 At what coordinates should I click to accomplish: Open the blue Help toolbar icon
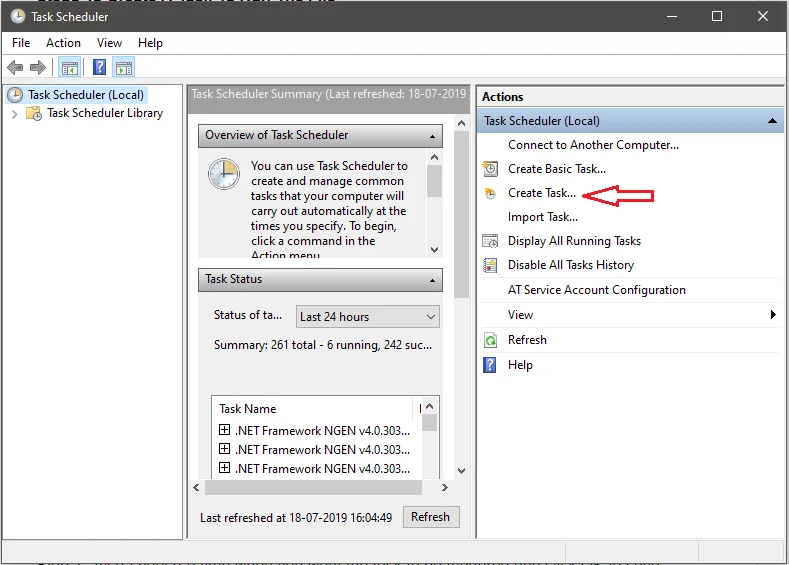[x=99, y=68]
